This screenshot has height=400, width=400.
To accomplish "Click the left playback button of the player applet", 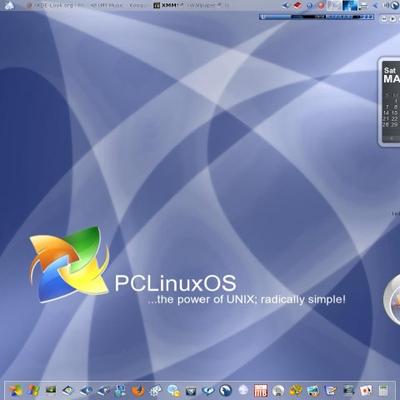I will pyautogui.click(x=384, y=19).
